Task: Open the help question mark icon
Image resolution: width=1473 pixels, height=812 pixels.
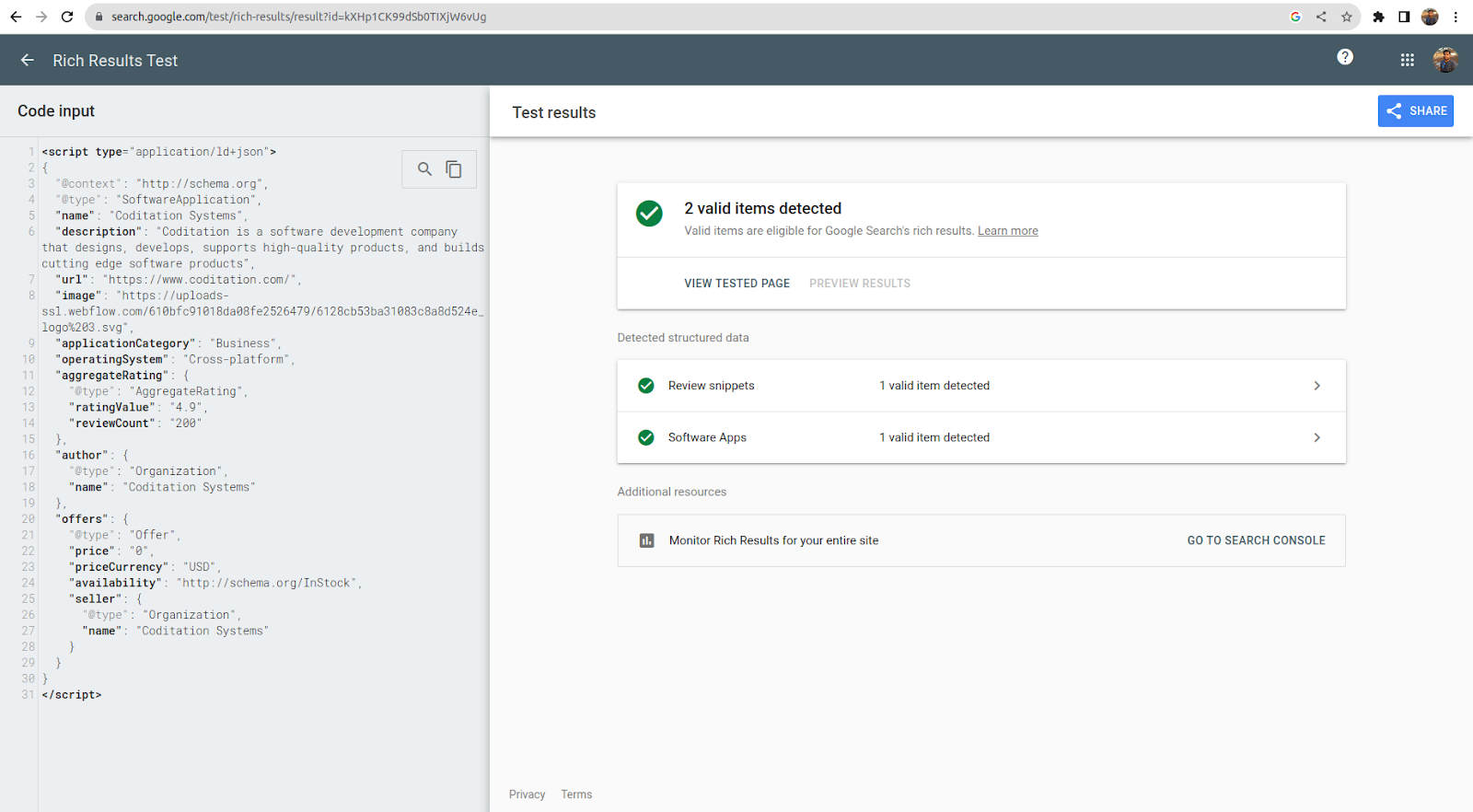Action: pos(1345,57)
